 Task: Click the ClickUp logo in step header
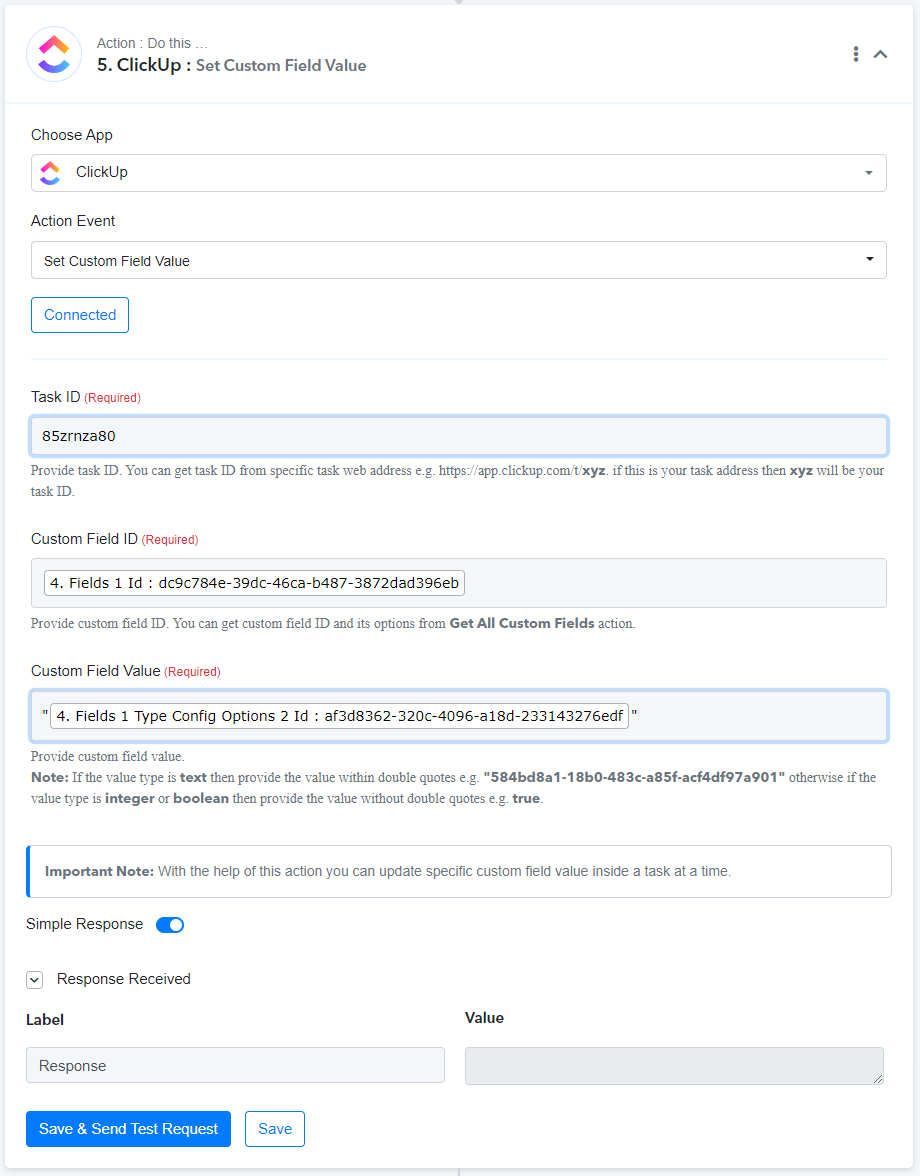point(54,54)
